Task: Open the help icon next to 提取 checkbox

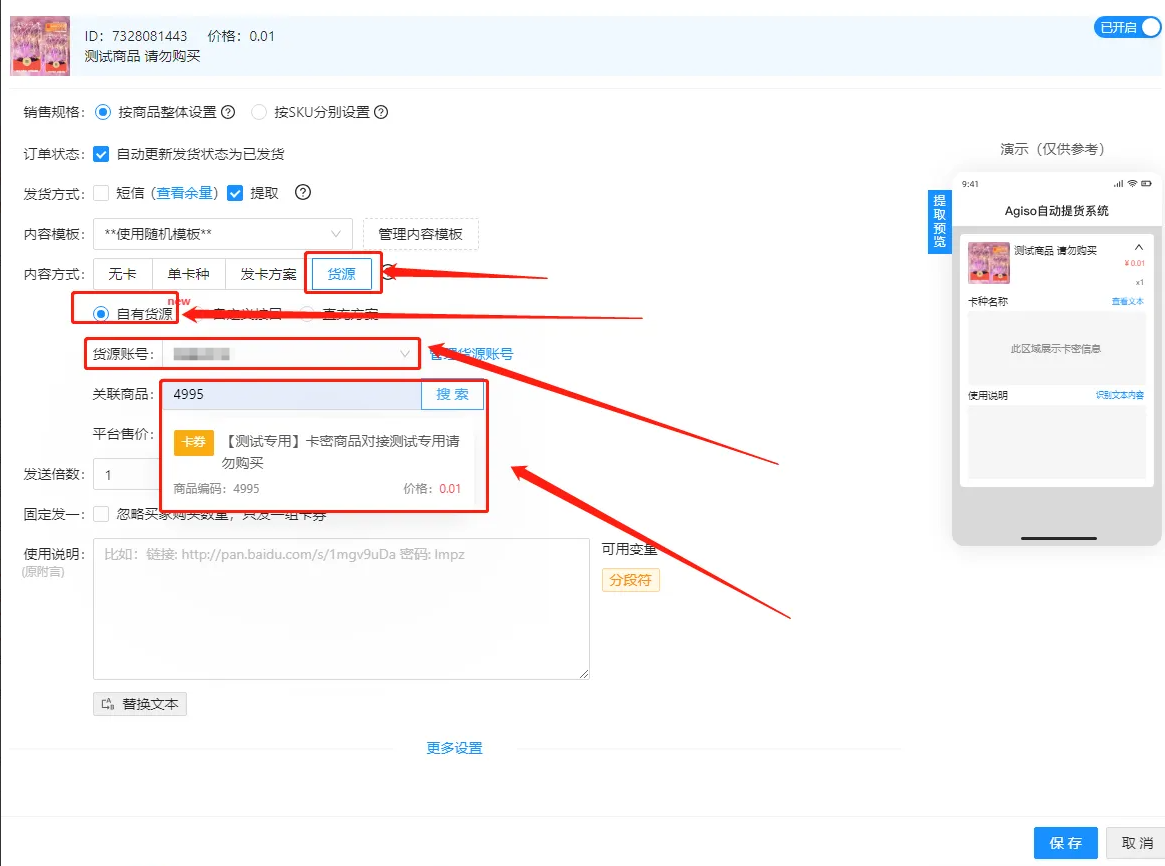Action: pos(303,193)
